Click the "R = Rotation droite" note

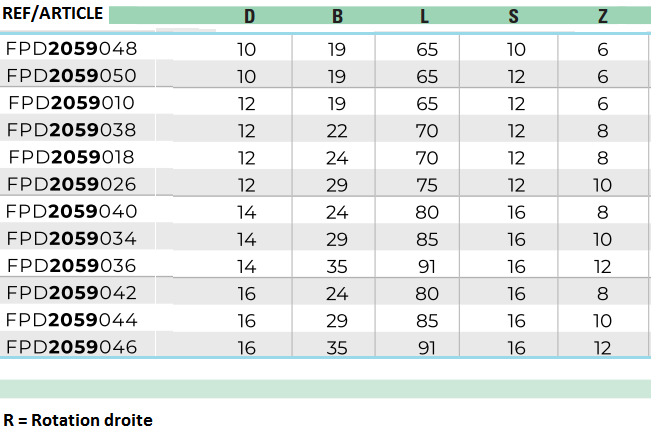click(78, 420)
